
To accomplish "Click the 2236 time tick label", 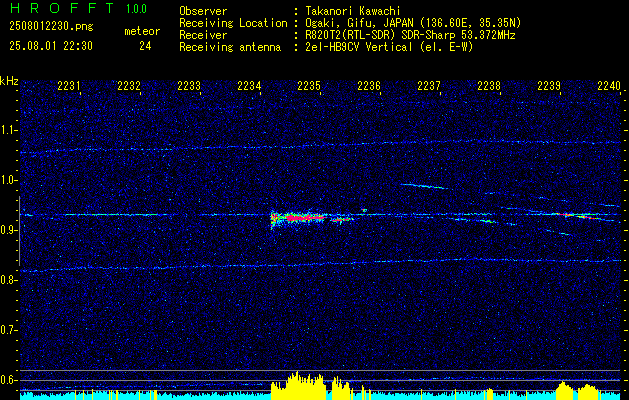I will (x=369, y=85).
